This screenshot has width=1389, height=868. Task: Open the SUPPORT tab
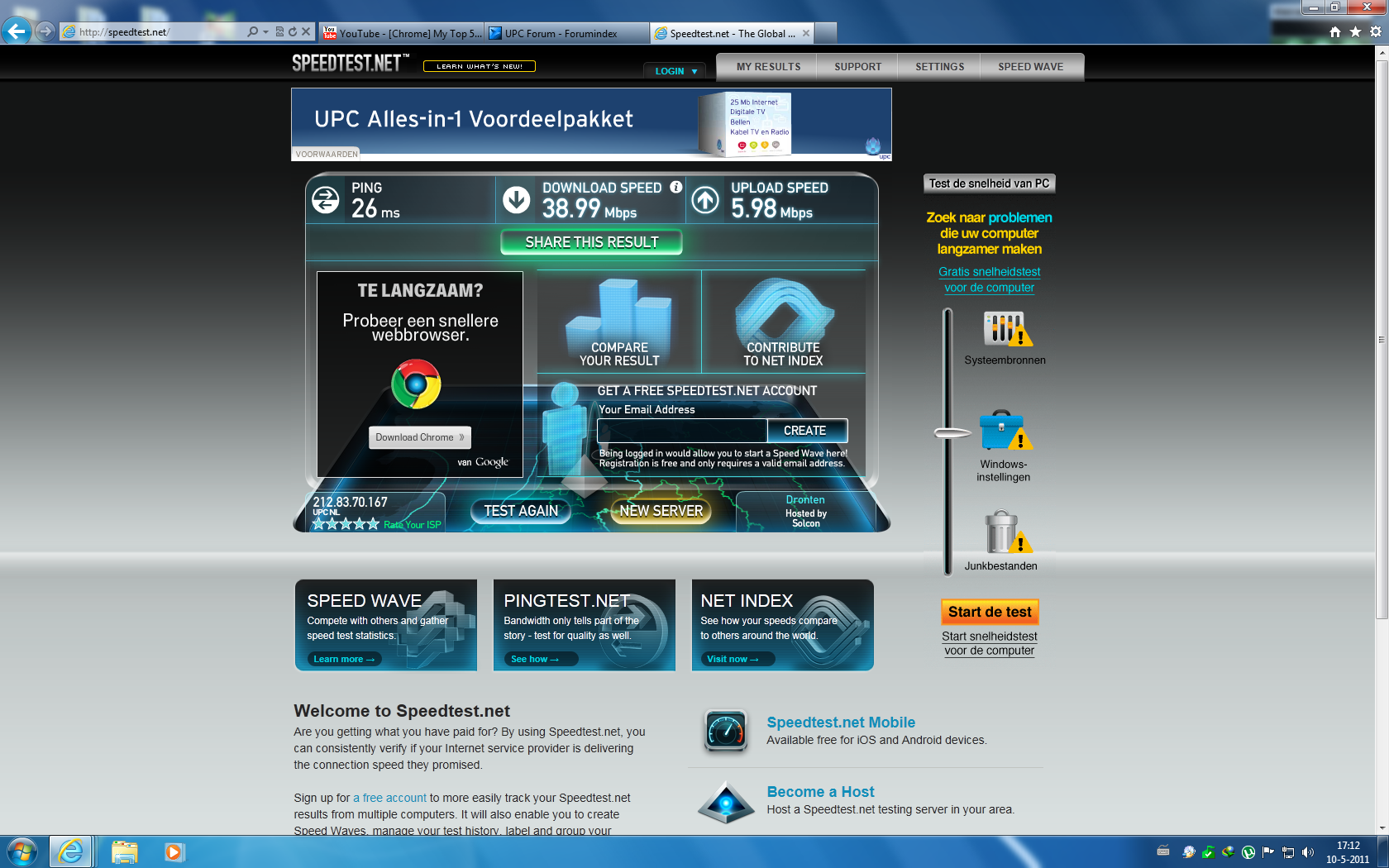857,67
